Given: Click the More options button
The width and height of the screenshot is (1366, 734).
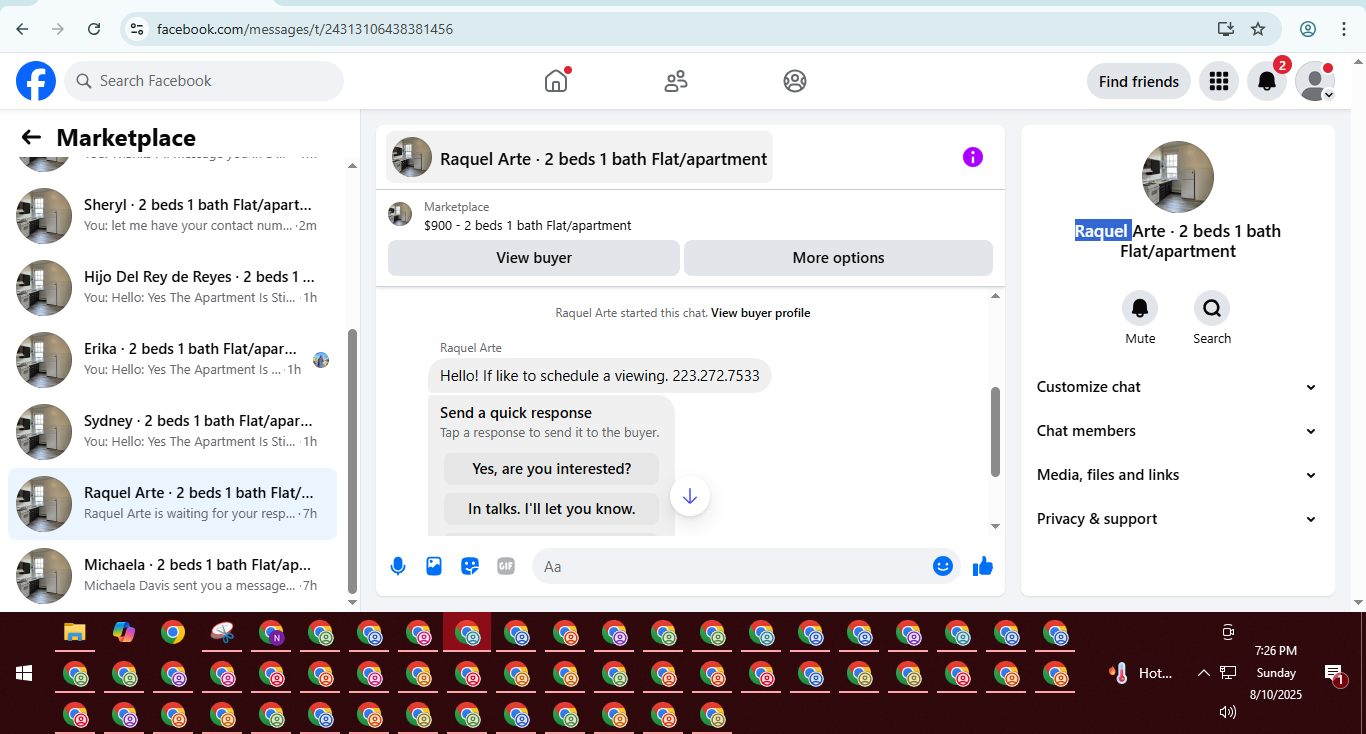Looking at the screenshot, I should point(838,258).
